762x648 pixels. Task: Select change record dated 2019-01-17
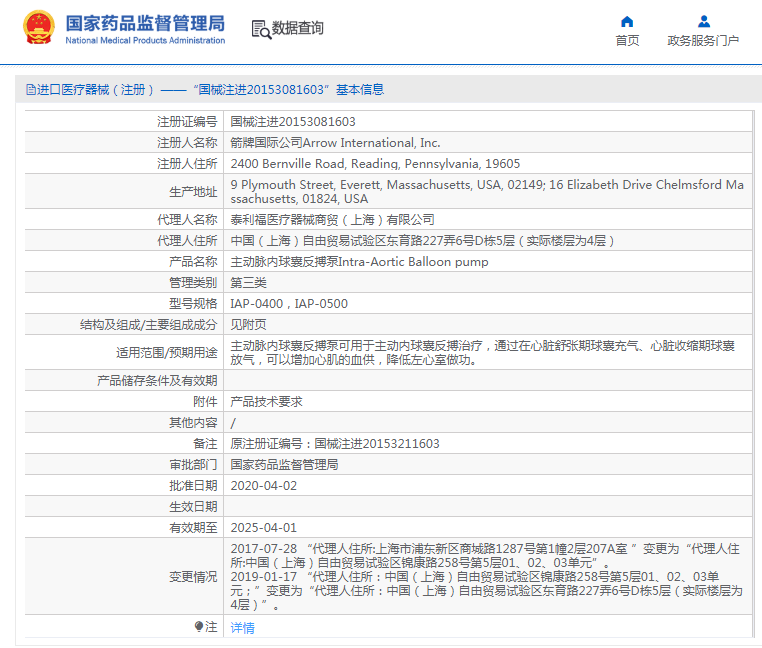(486, 591)
